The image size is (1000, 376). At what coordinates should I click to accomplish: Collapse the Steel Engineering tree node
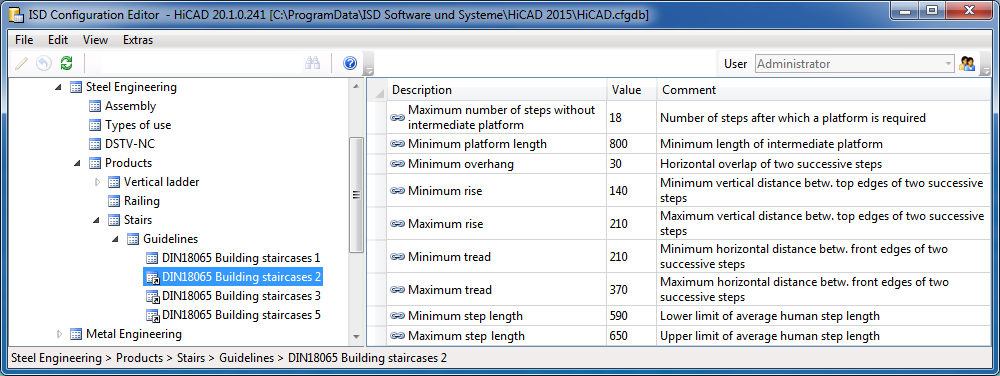(x=60, y=88)
